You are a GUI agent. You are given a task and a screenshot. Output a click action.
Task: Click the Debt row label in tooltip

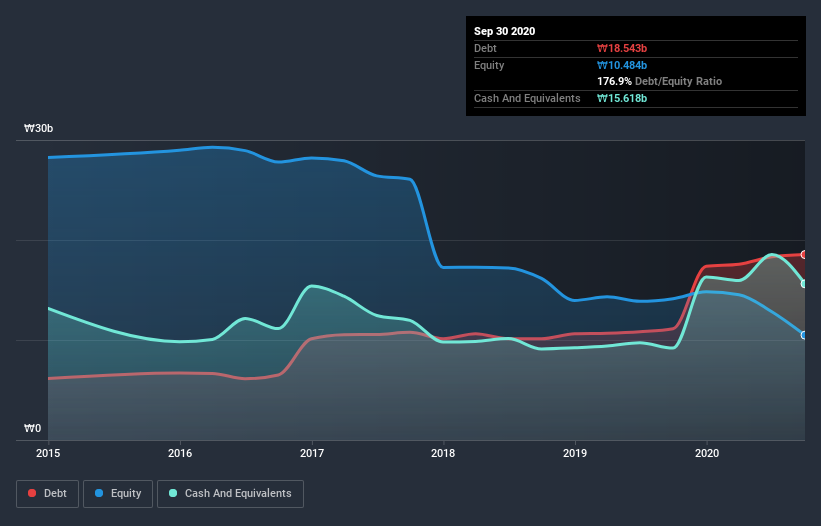click(485, 48)
